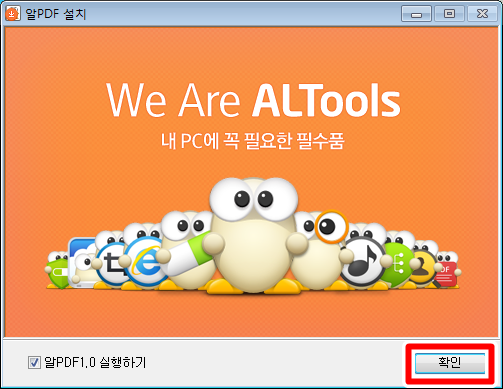Click the 알PDF 설치 title text
Image resolution: width=503 pixels, height=389 pixels.
56,14
